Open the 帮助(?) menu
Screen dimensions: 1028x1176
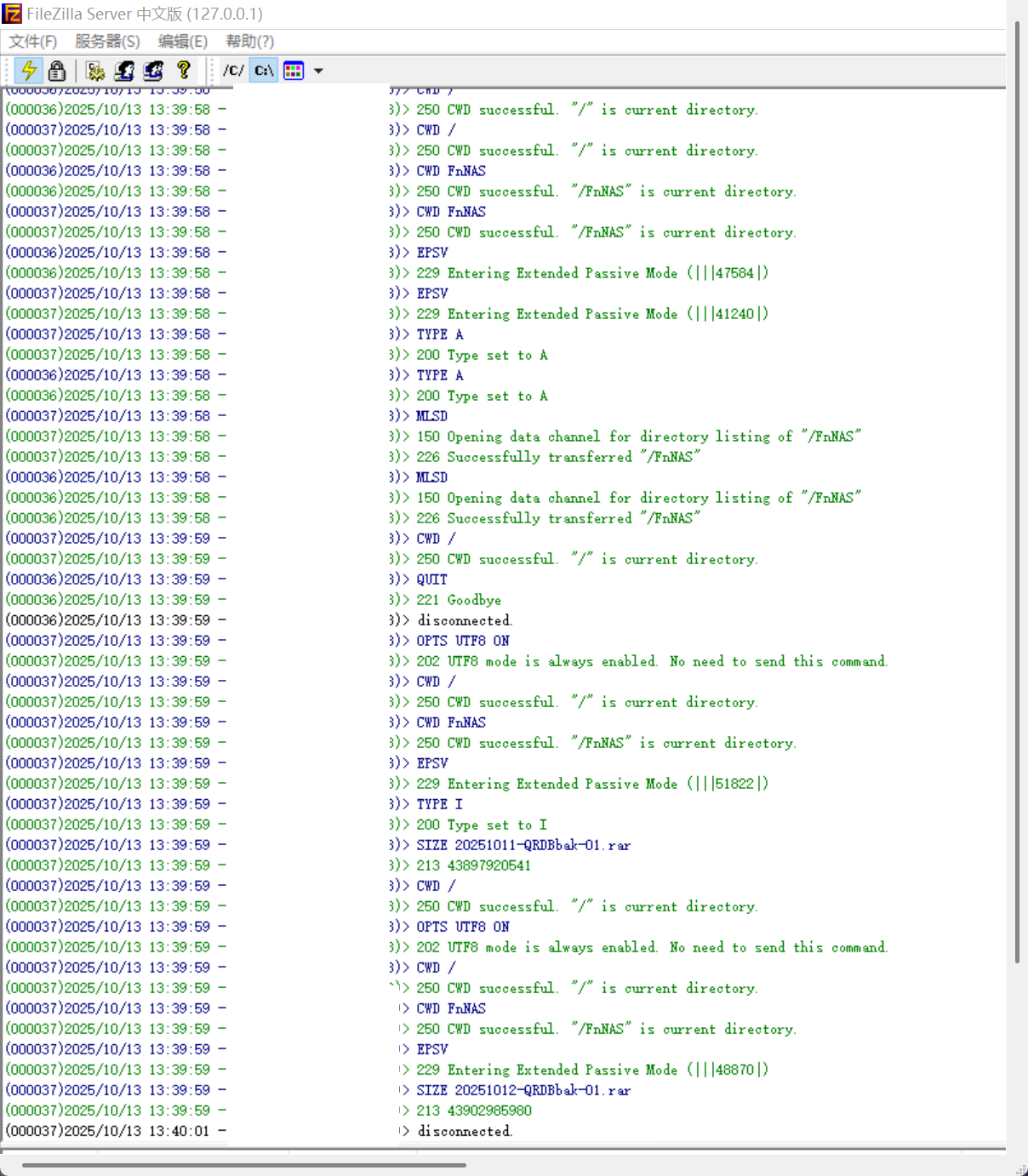249,42
